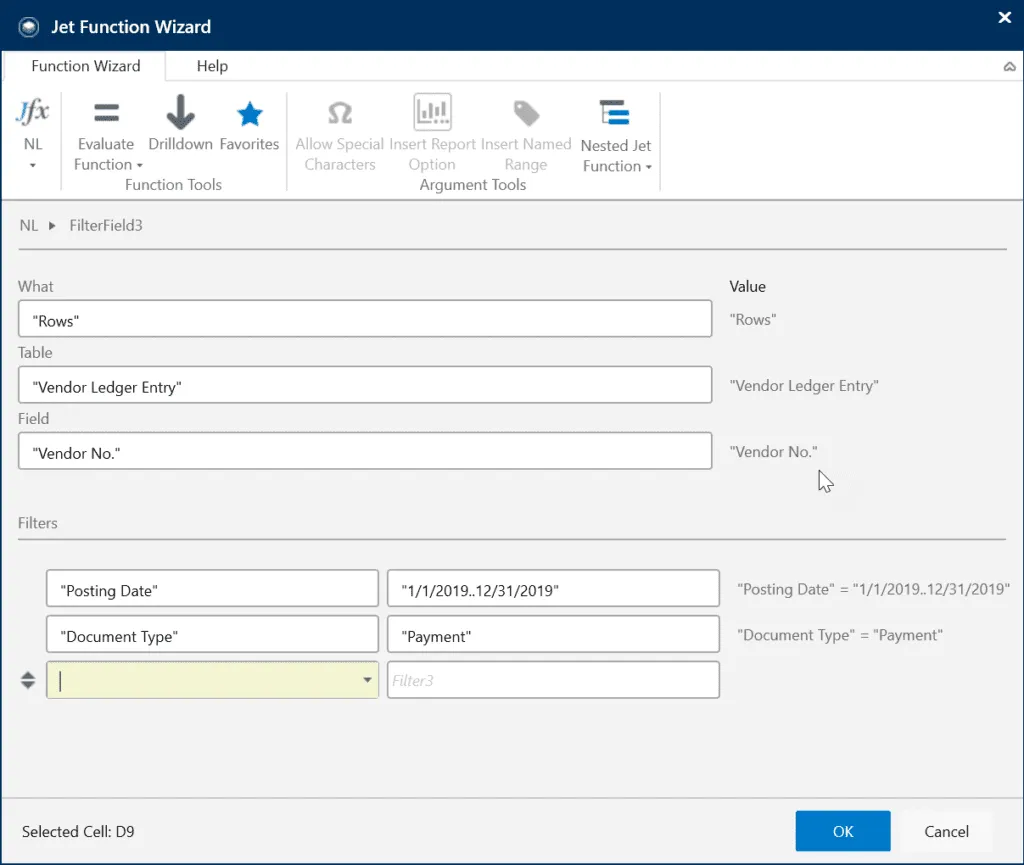Click the Allow Special Characters omega icon
Viewport: 1024px width, 865px height.
coord(340,113)
